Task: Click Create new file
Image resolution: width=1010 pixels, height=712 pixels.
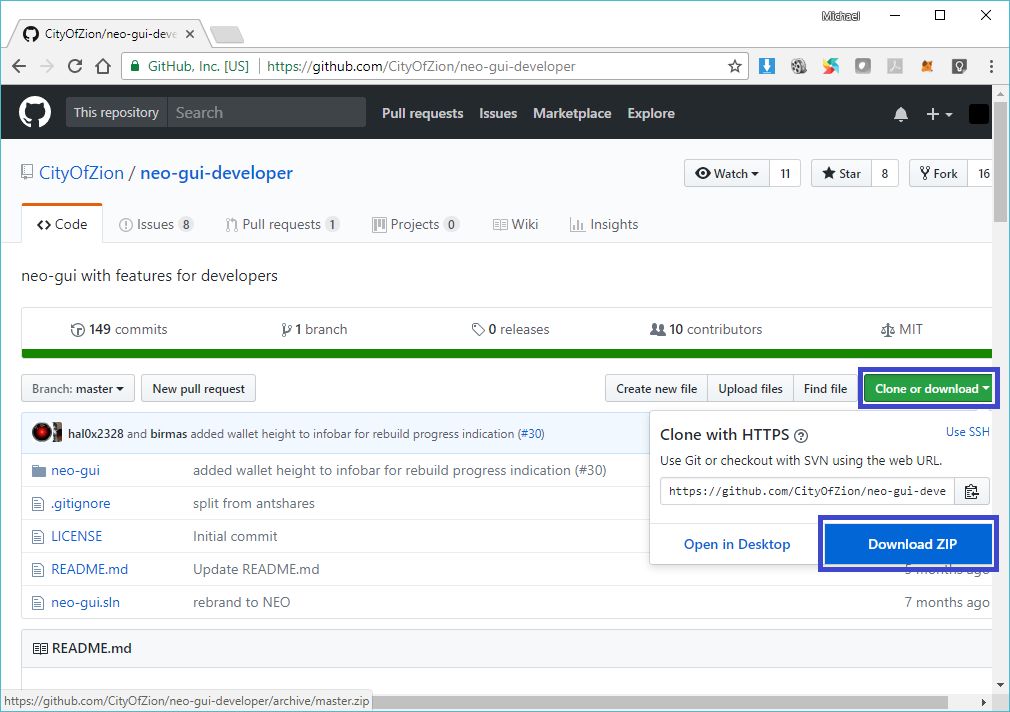Action: pos(656,389)
